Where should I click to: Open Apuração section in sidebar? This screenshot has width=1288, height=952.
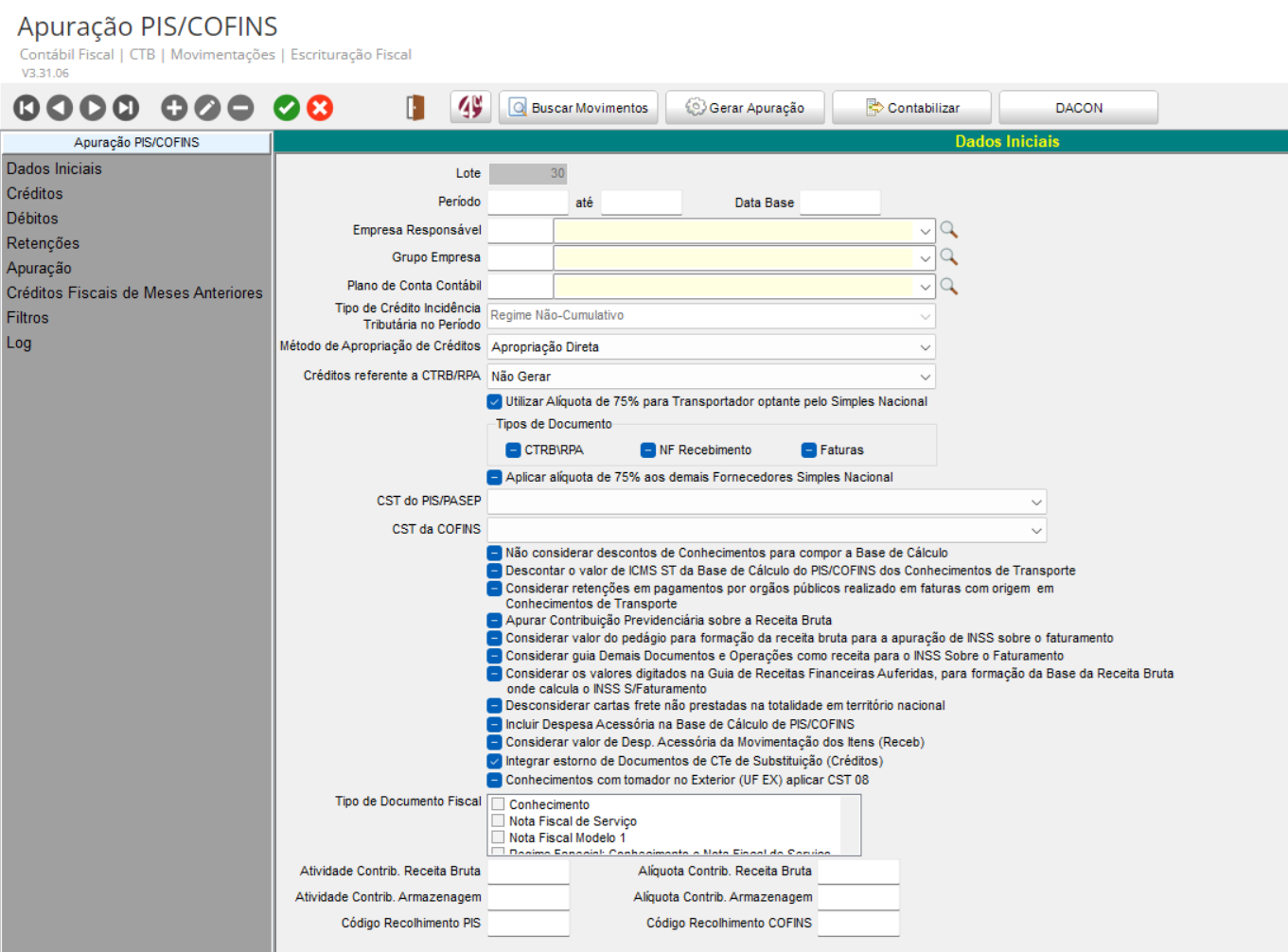click(39, 268)
